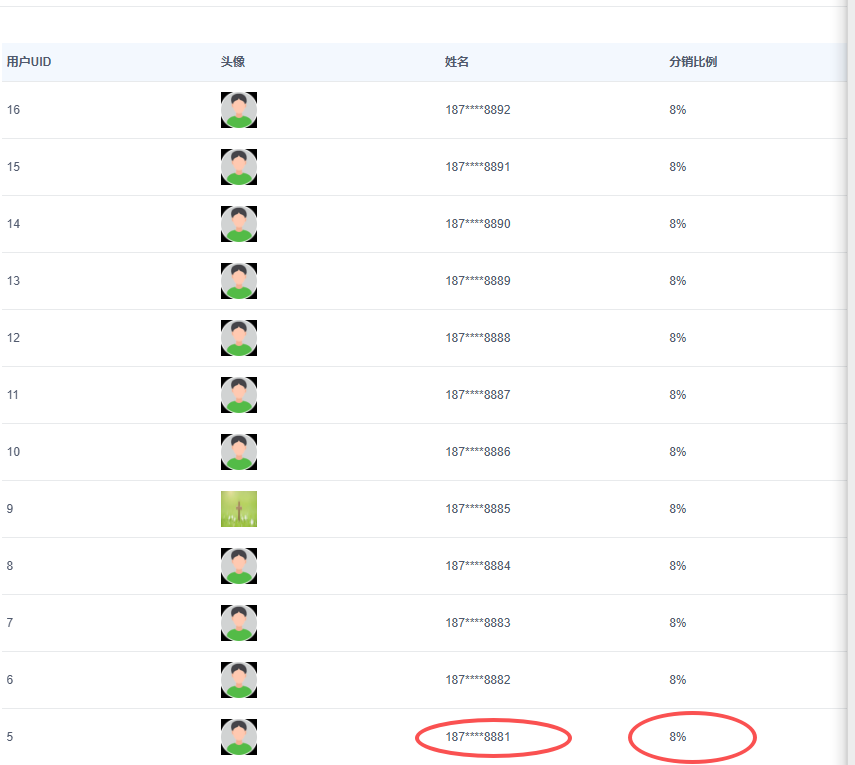Select name cell 187****8886
The height and width of the screenshot is (765, 855).
tap(478, 452)
